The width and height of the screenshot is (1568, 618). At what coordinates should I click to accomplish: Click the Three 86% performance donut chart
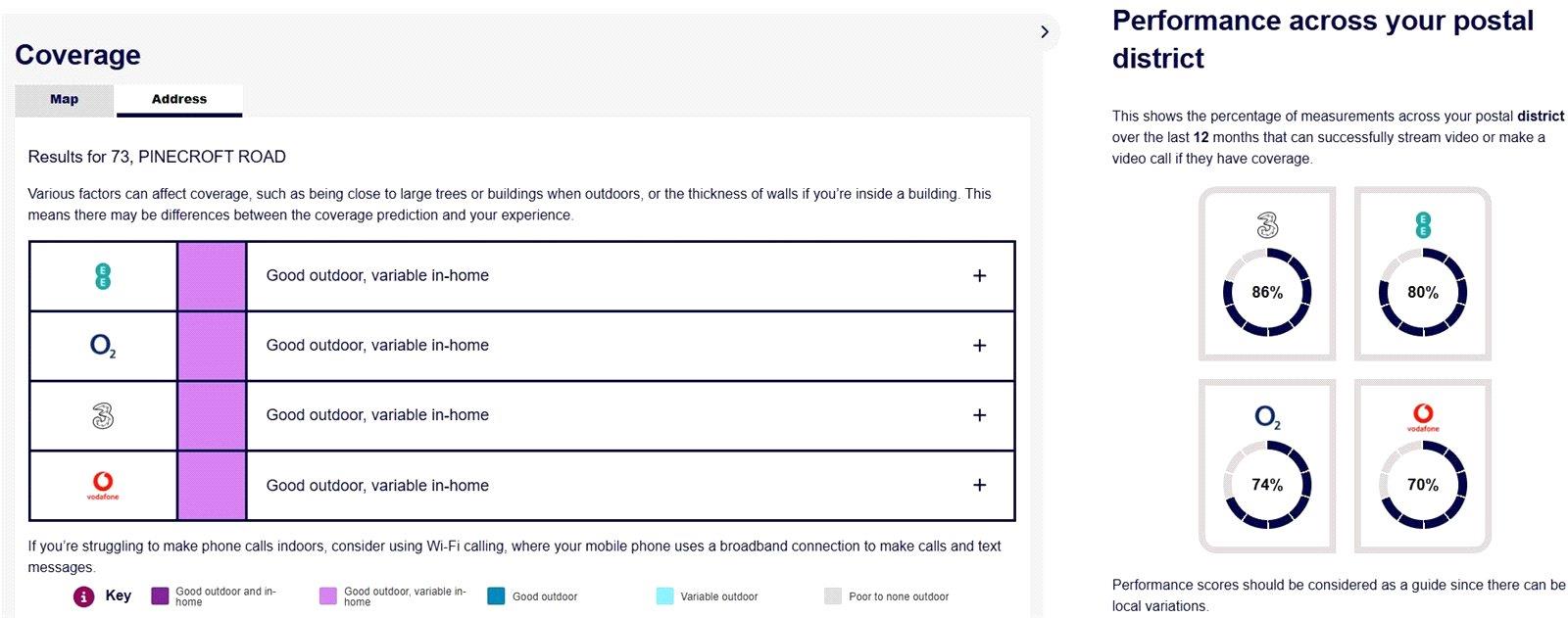coord(1267,292)
